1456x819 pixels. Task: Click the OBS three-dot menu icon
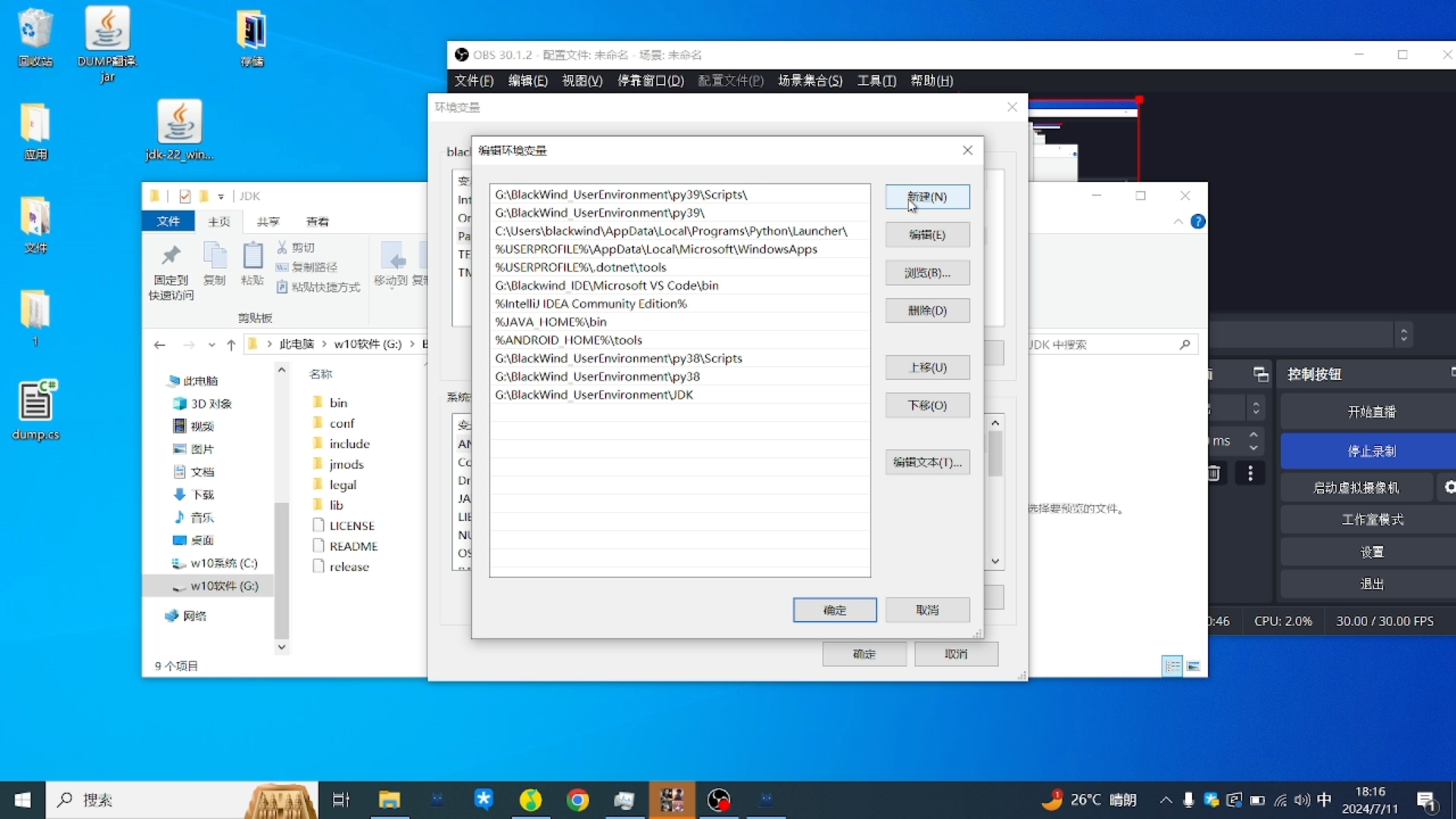(x=1250, y=474)
